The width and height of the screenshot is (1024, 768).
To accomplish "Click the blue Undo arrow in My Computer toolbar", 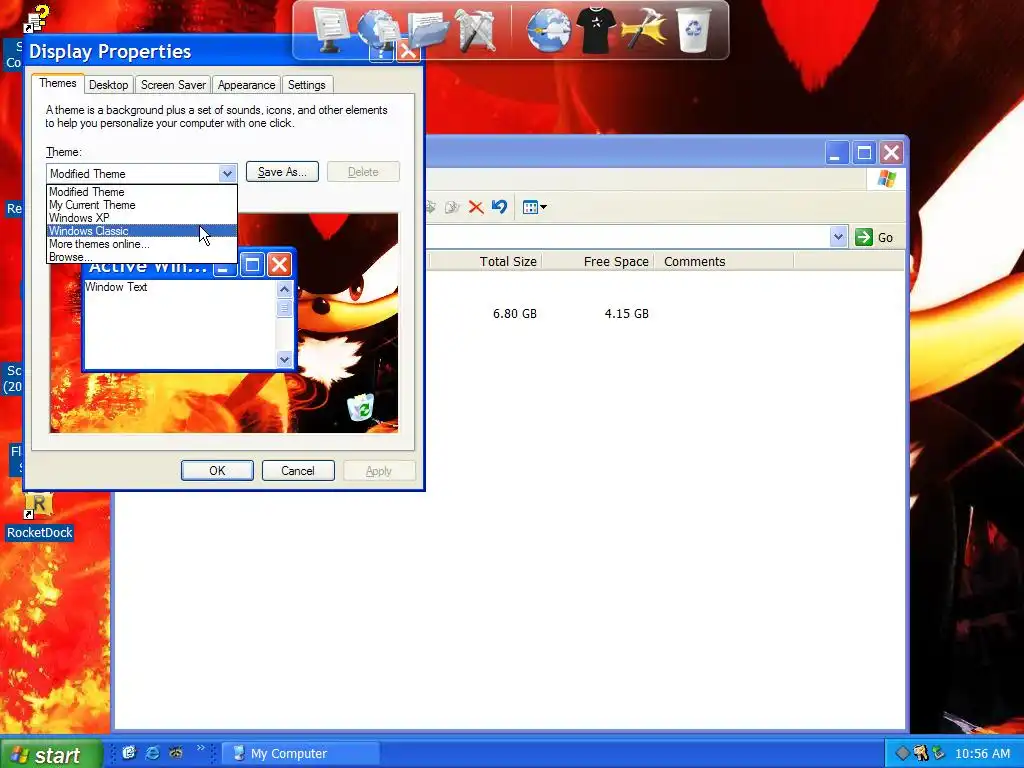I will click(x=500, y=207).
